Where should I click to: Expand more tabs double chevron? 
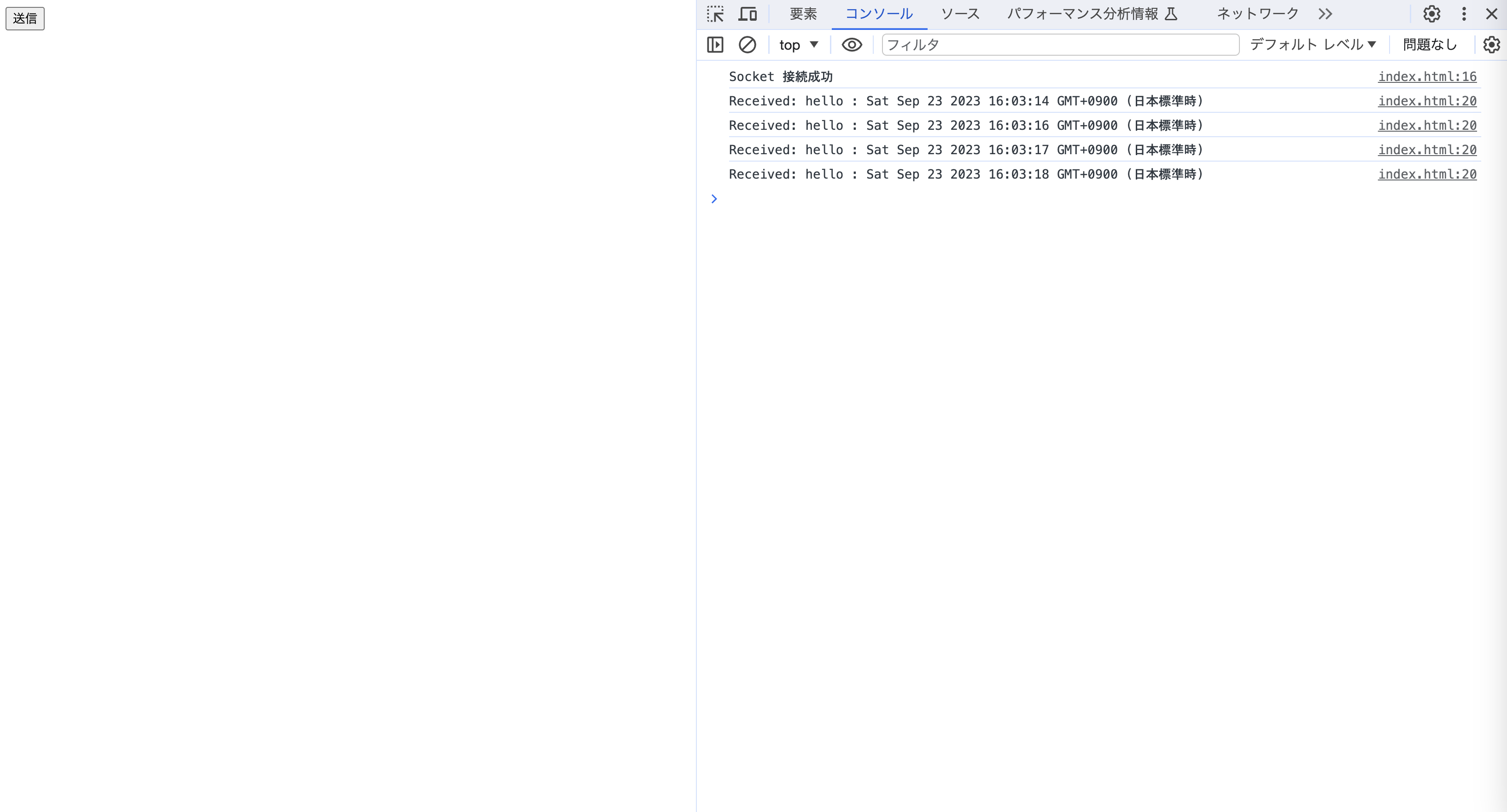click(1325, 14)
